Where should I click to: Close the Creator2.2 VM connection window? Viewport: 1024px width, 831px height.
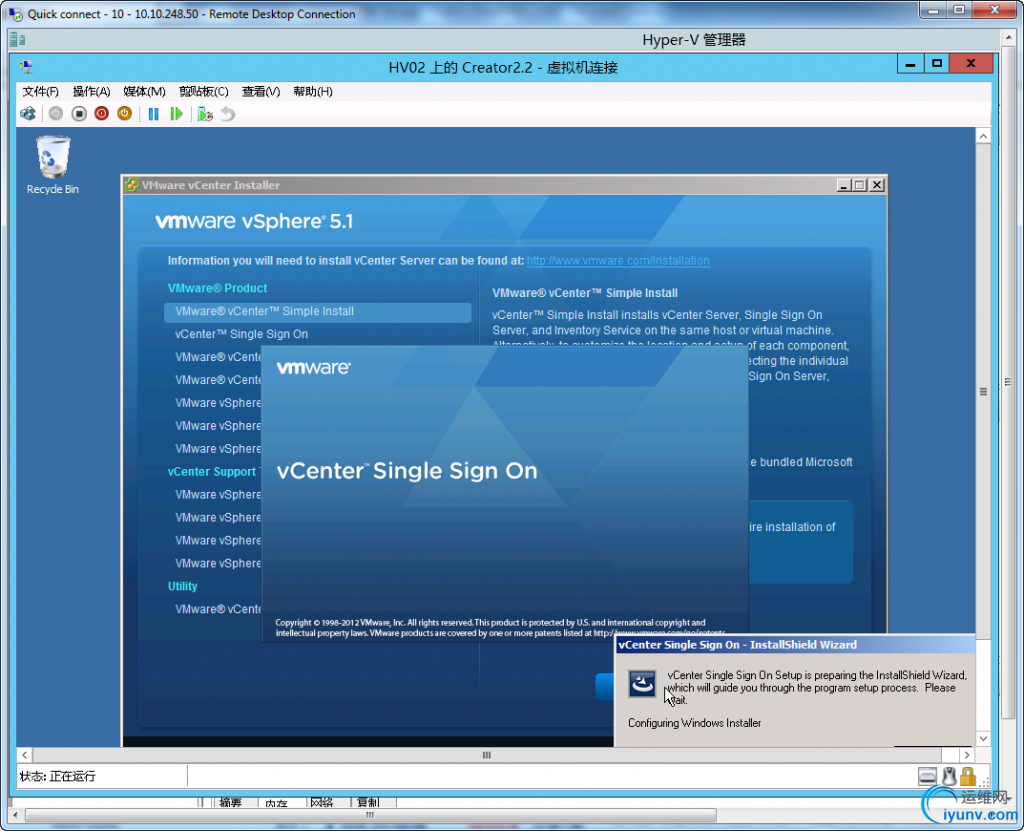click(971, 64)
